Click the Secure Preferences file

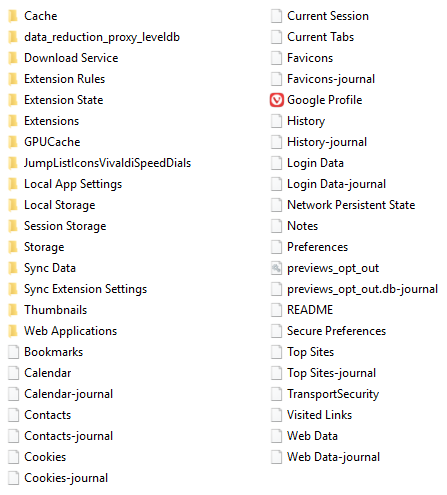[x=328, y=331]
